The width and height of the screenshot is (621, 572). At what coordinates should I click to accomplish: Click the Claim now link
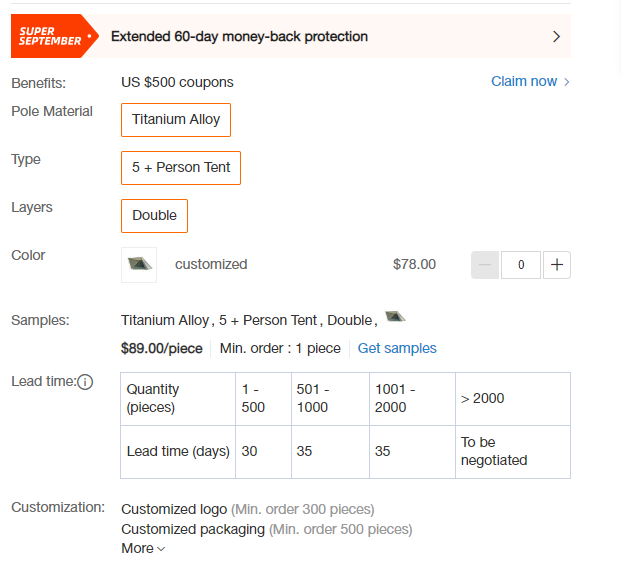tap(524, 81)
